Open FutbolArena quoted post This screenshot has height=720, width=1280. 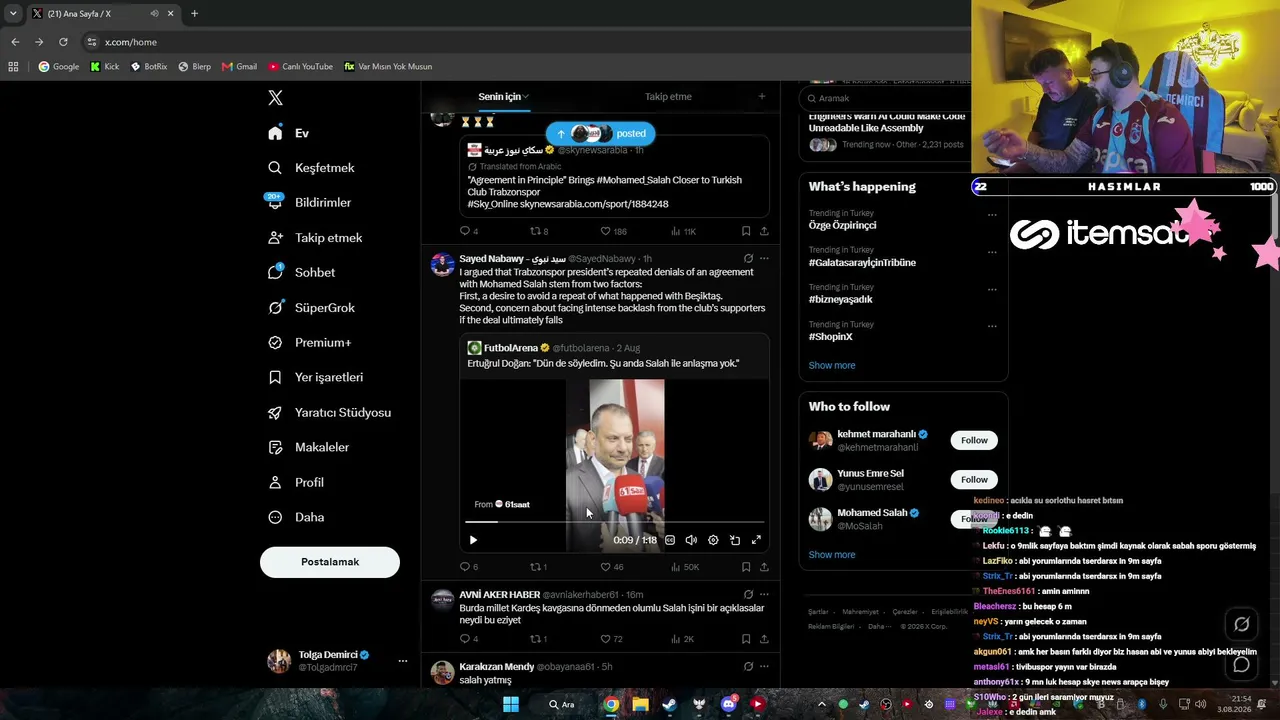[614, 444]
